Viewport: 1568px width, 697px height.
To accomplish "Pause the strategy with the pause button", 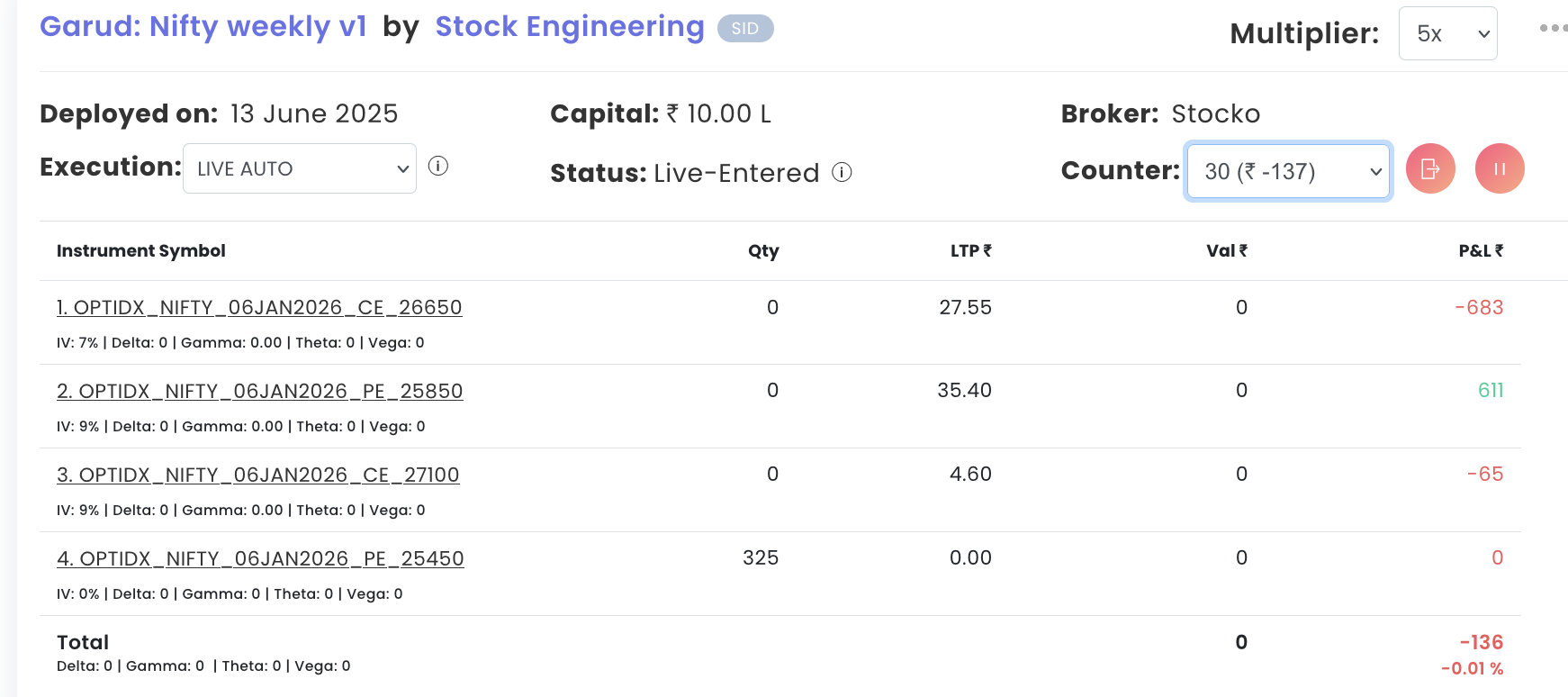I will point(1500,168).
